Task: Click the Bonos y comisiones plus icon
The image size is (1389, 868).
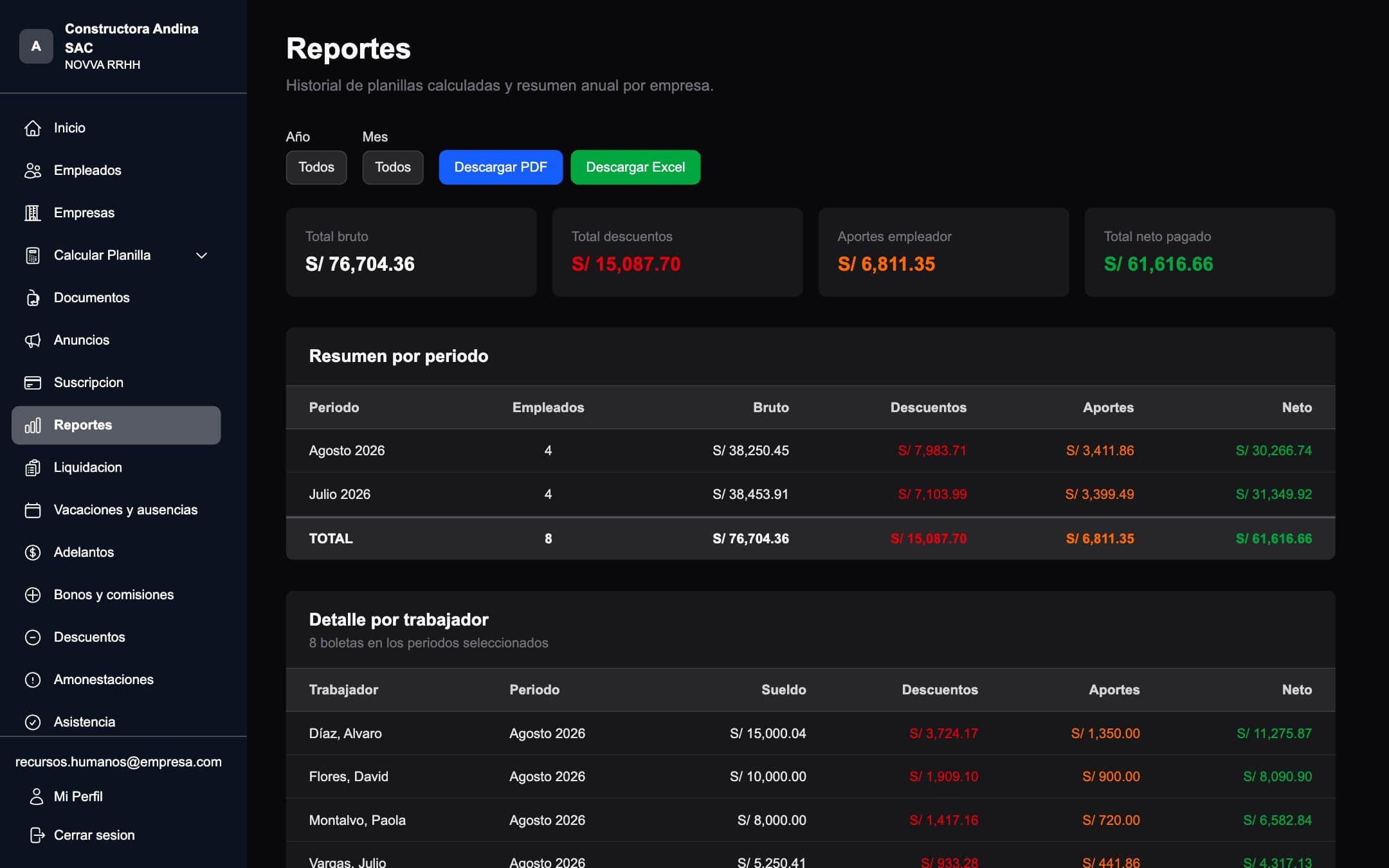Action: 33,595
